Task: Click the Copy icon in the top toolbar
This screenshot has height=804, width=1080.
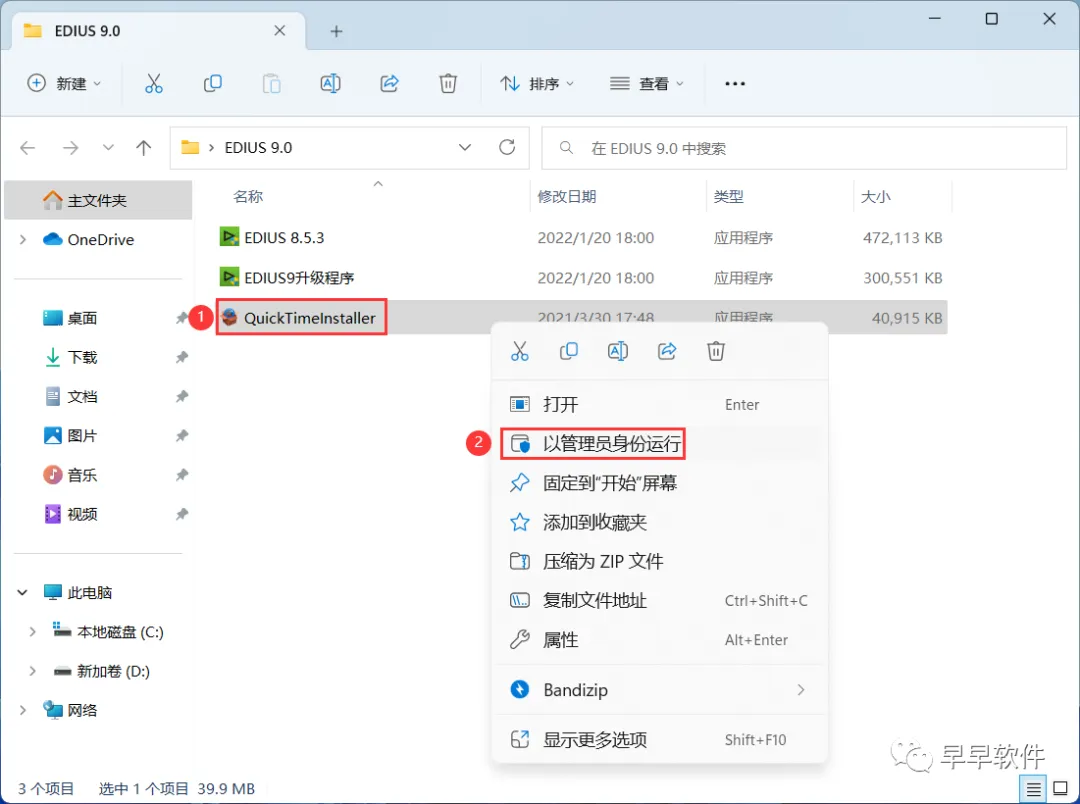Action: point(213,83)
